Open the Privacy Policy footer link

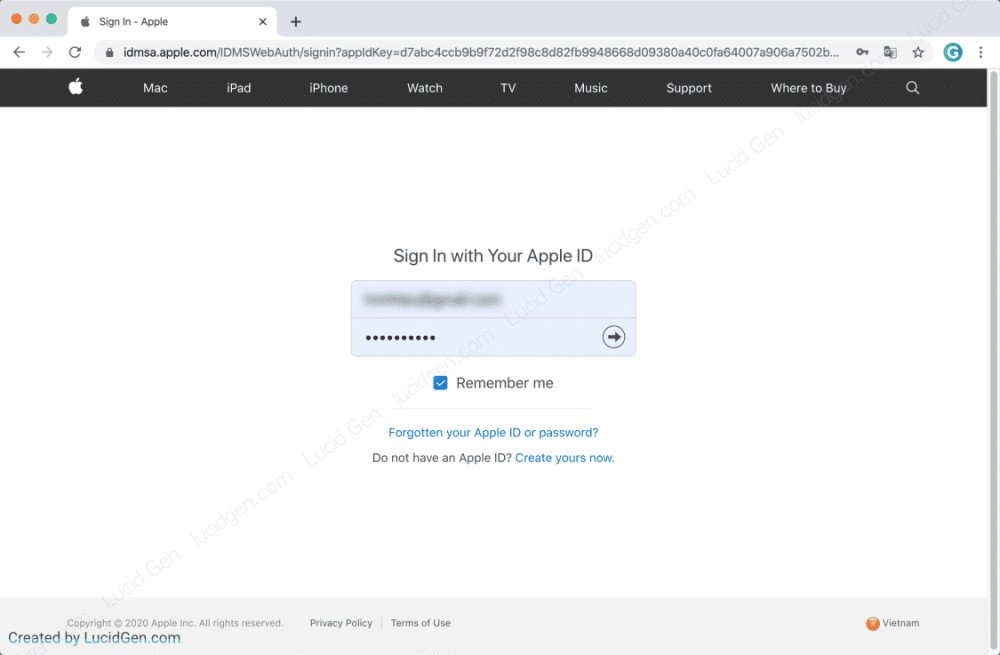(341, 623)
